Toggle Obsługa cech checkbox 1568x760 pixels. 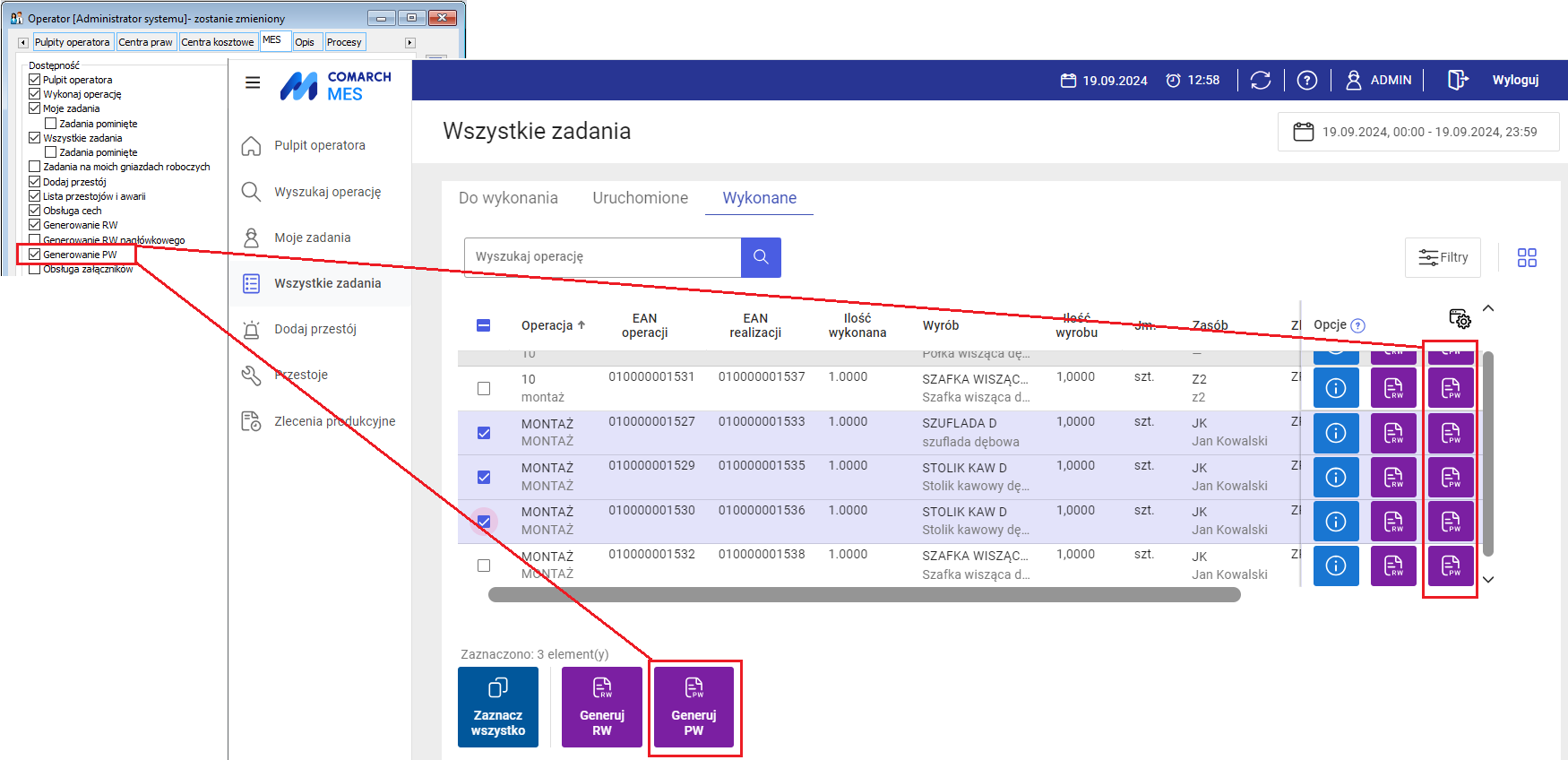click(34, 211)
